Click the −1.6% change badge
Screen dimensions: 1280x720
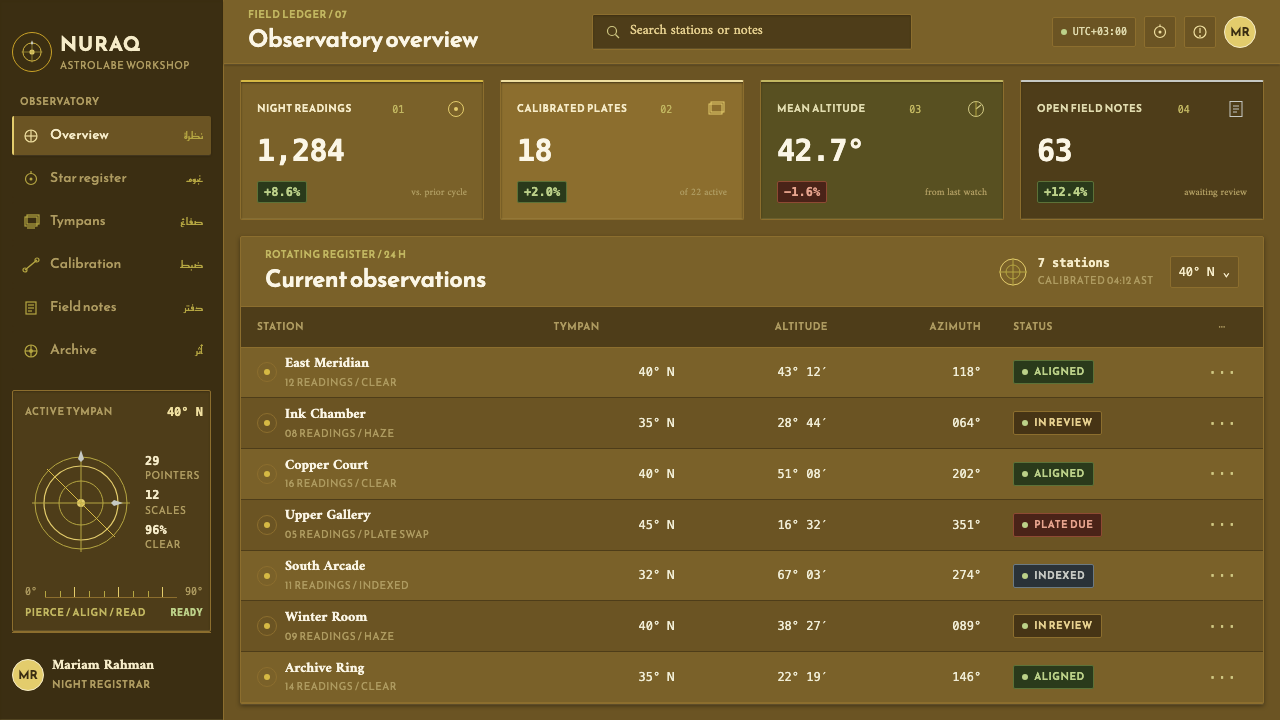pyautogui.click(x=802, y=192)
